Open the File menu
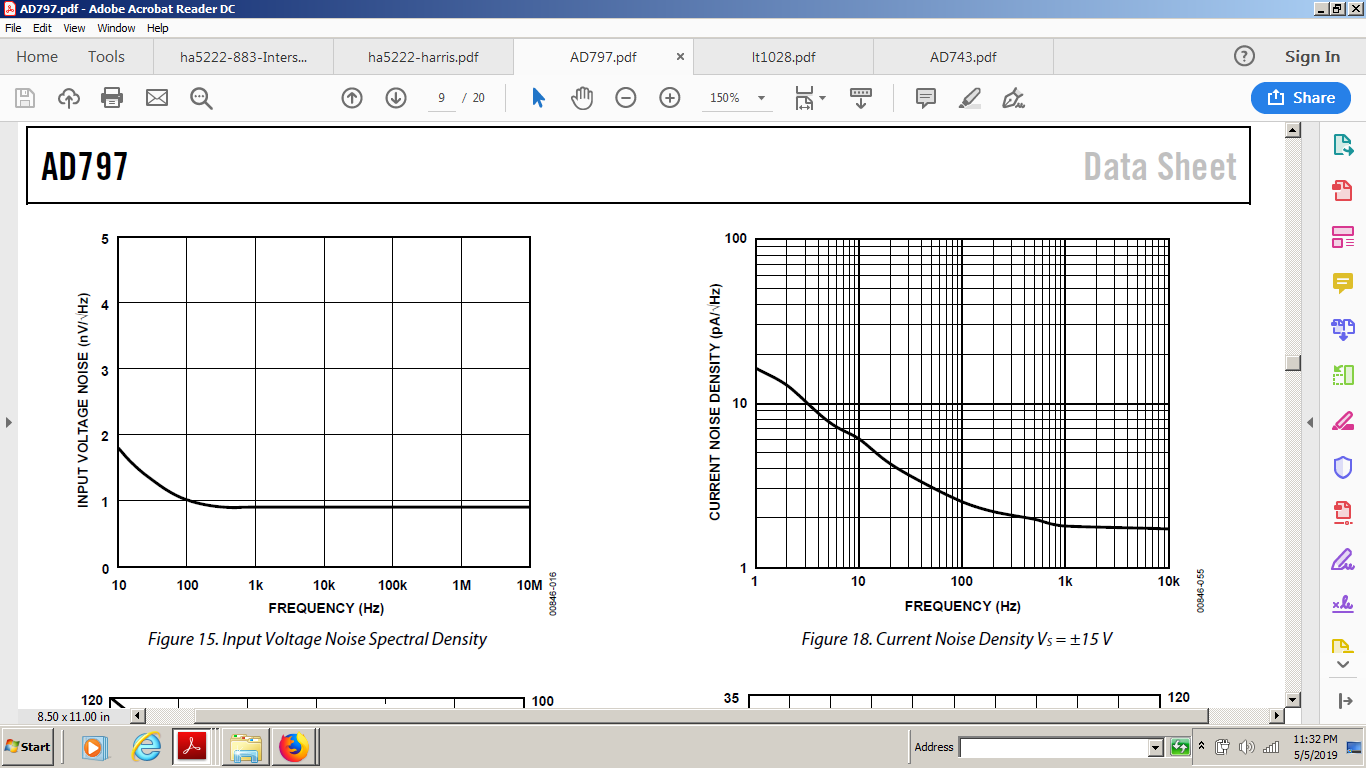The width and height of the screenshot is (1366, 768). pos(13,28)
